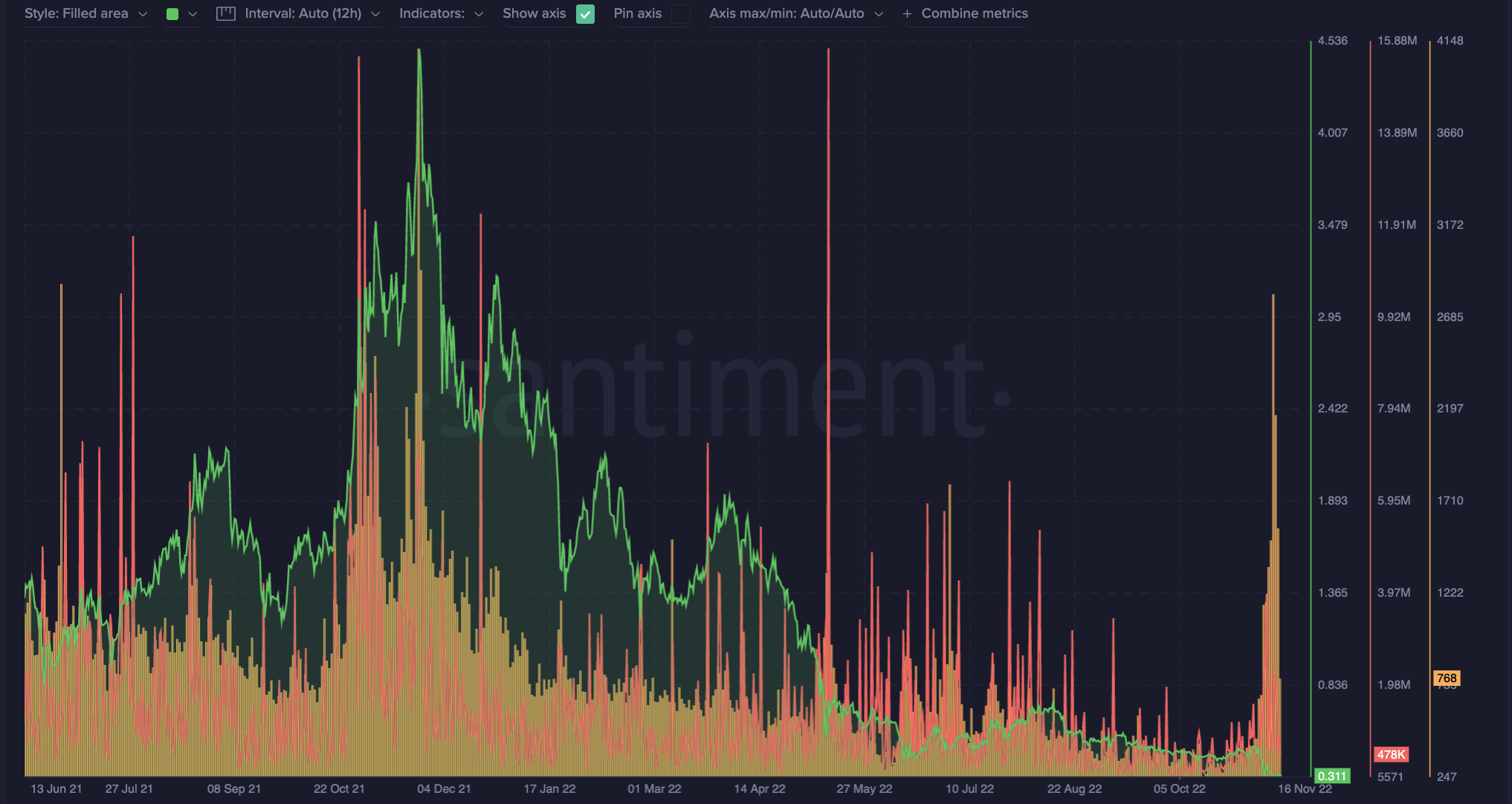
Task: Click the orange 768 value badge
Action: (x=1447, y=678)
